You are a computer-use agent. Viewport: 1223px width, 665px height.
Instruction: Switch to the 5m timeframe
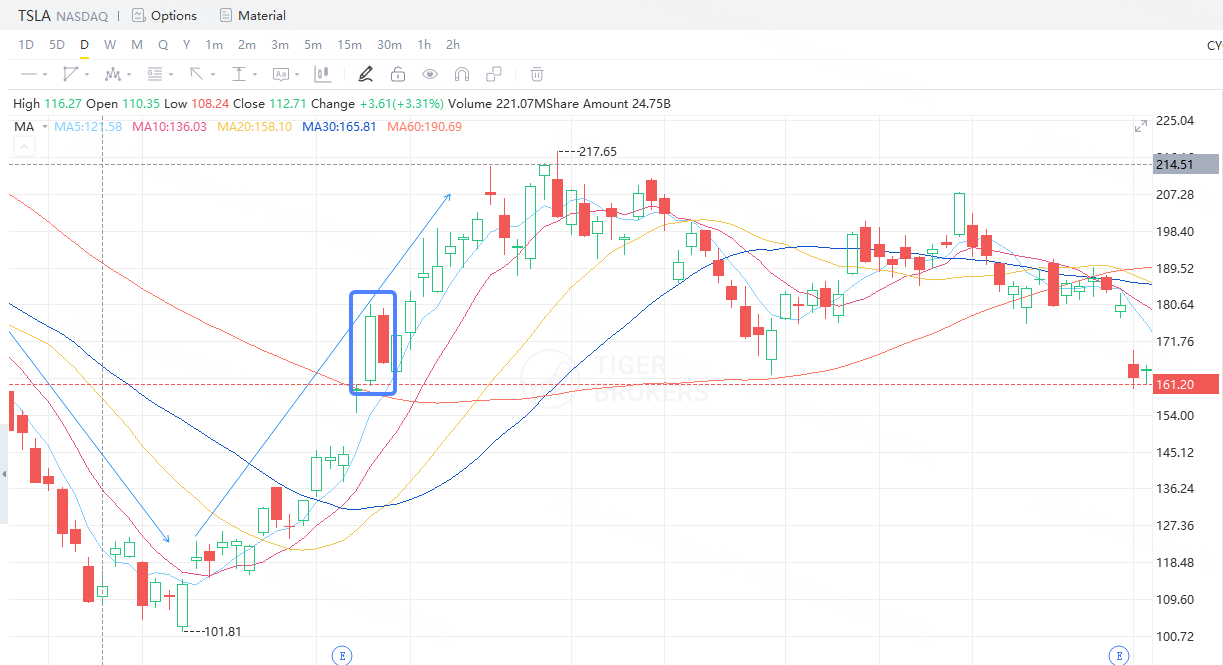click(x=313, y=45)
